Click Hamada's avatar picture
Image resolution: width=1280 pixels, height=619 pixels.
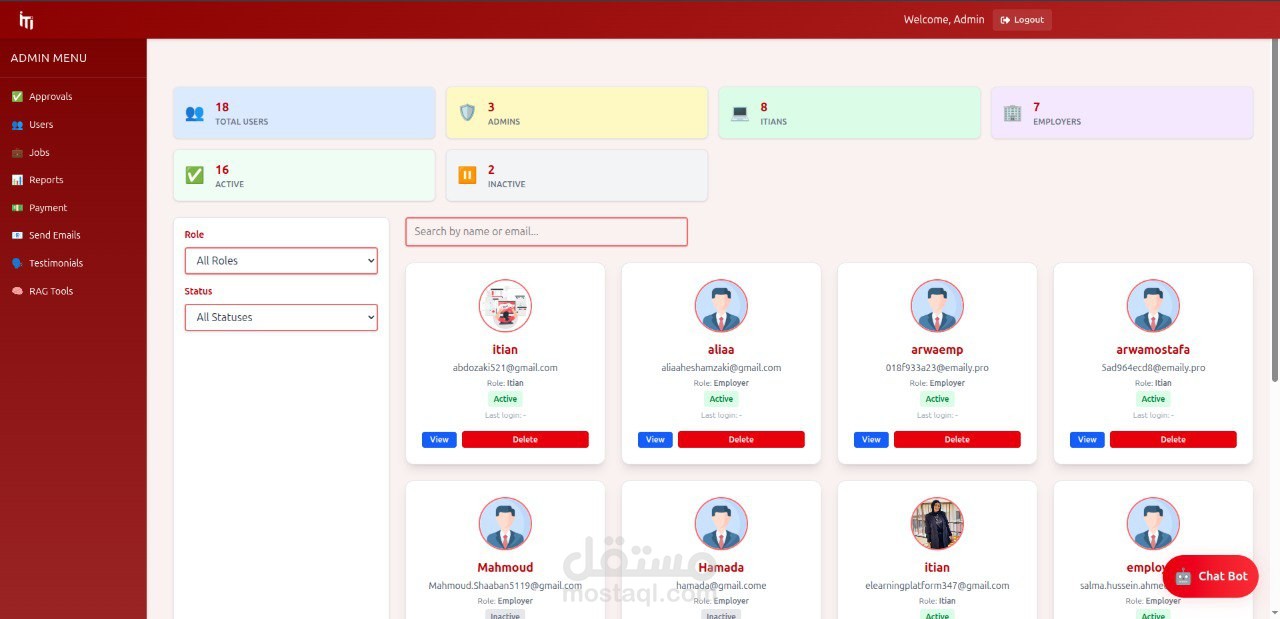pos(721,524)
